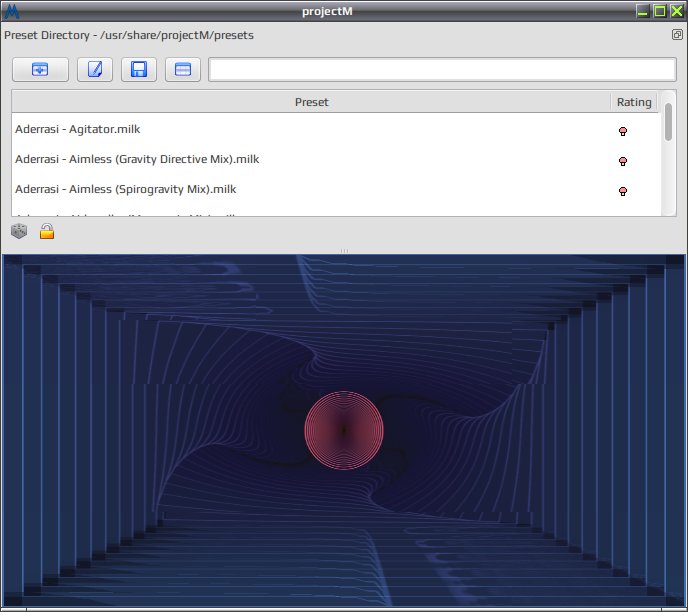Click rating icon for Agitator.milk

[x=623, y=131]
